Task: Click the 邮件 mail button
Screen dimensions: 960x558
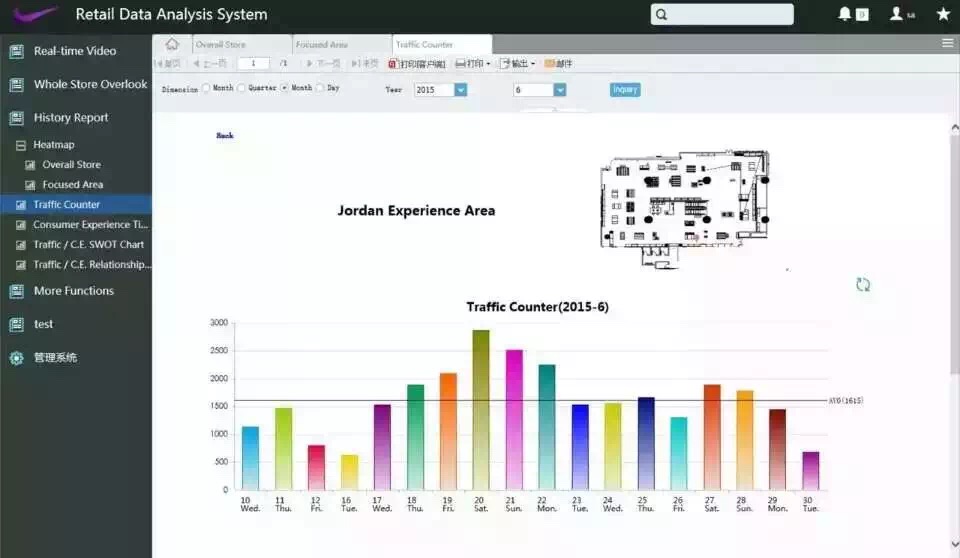Action: click(x=558, y=64)
